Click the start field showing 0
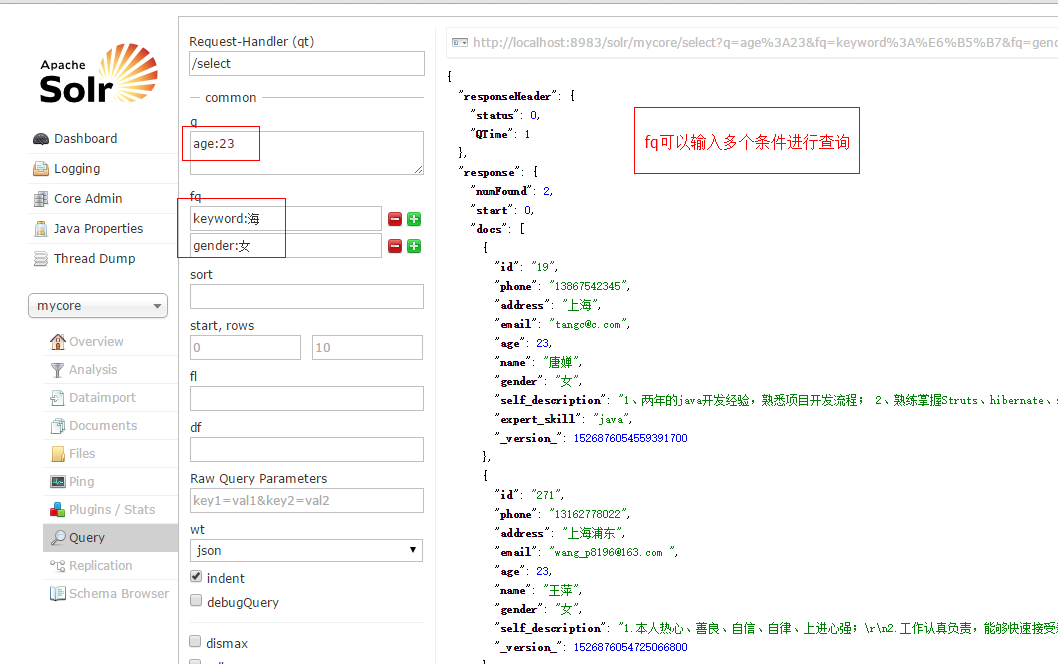The height and width of the screenshot is (664, 1058). point(246,348)
